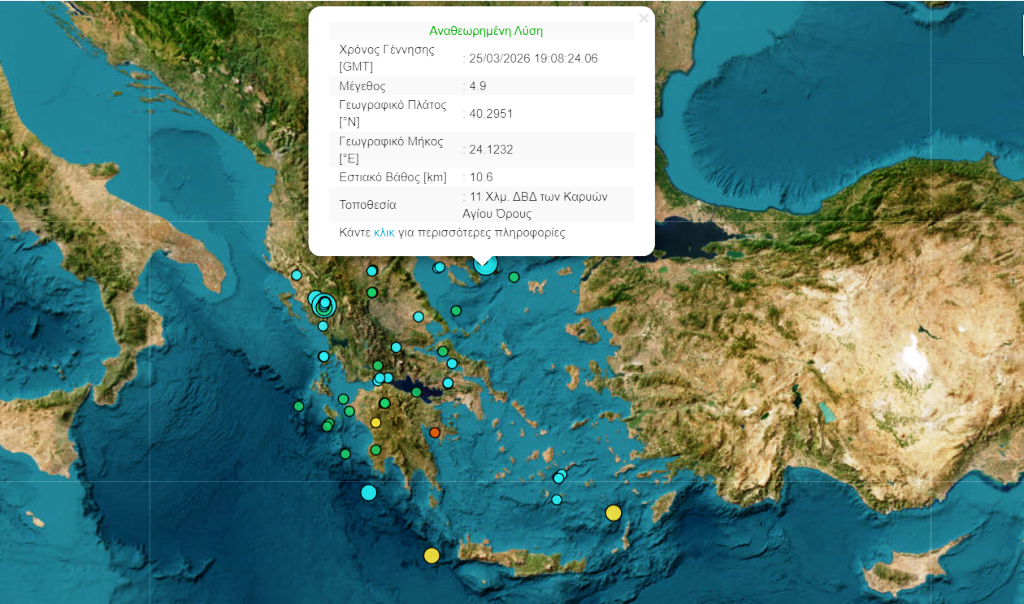Click the popup title 'Αναθεωρημένη Λύση'
1024x604 pixels.
click(x=486, y=31)
